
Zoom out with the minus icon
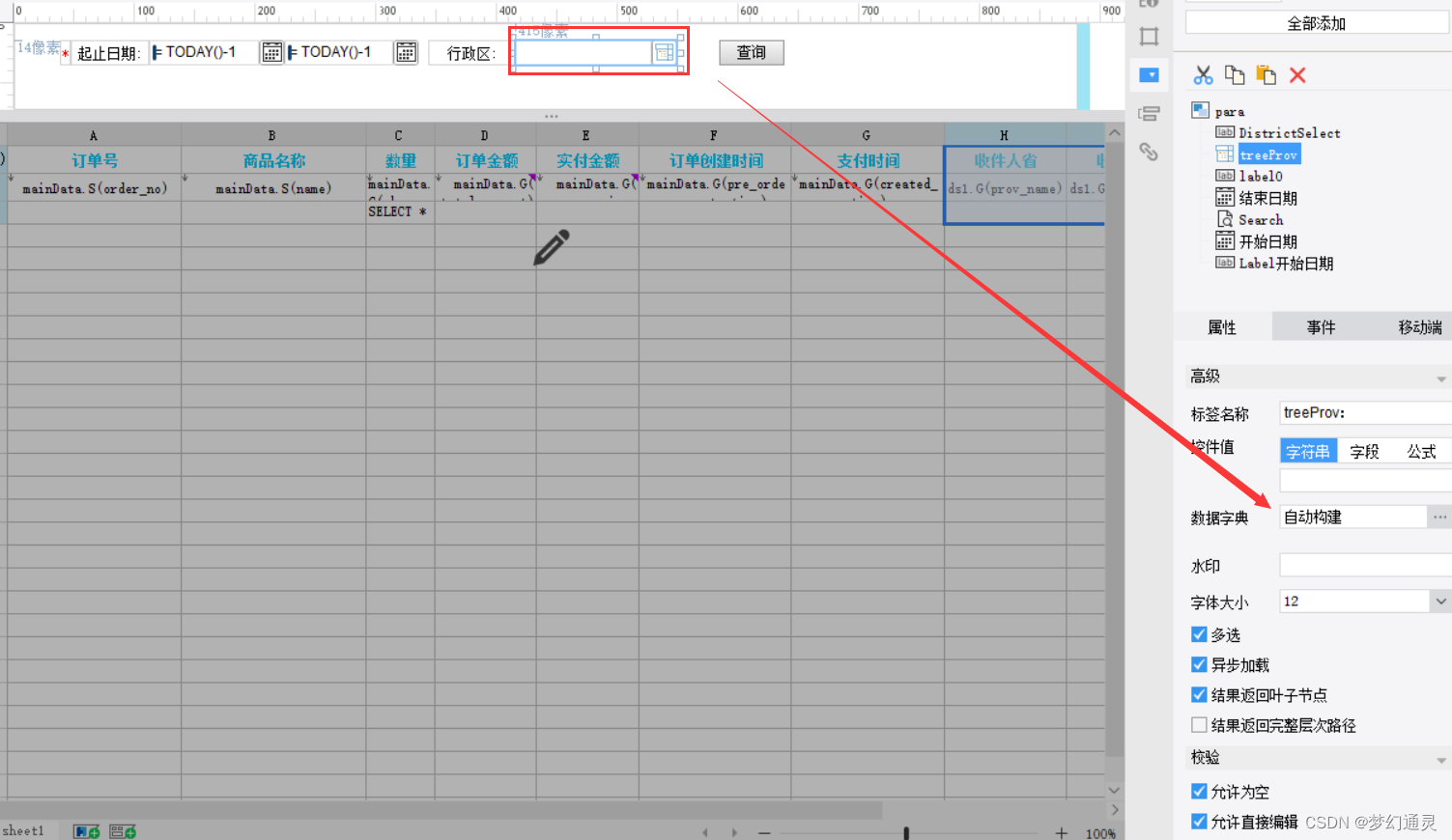click(764, 832)
